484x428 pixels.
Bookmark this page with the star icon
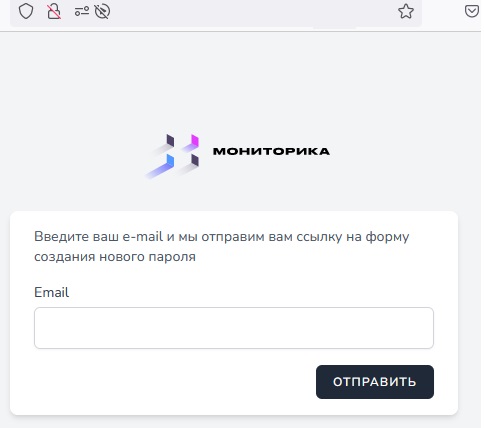click(406, 11)
